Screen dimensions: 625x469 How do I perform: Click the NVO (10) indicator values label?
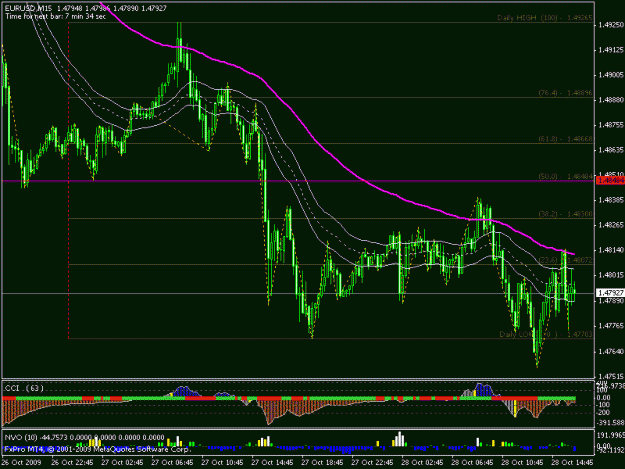pyautogui.click(x=85, y=438)
